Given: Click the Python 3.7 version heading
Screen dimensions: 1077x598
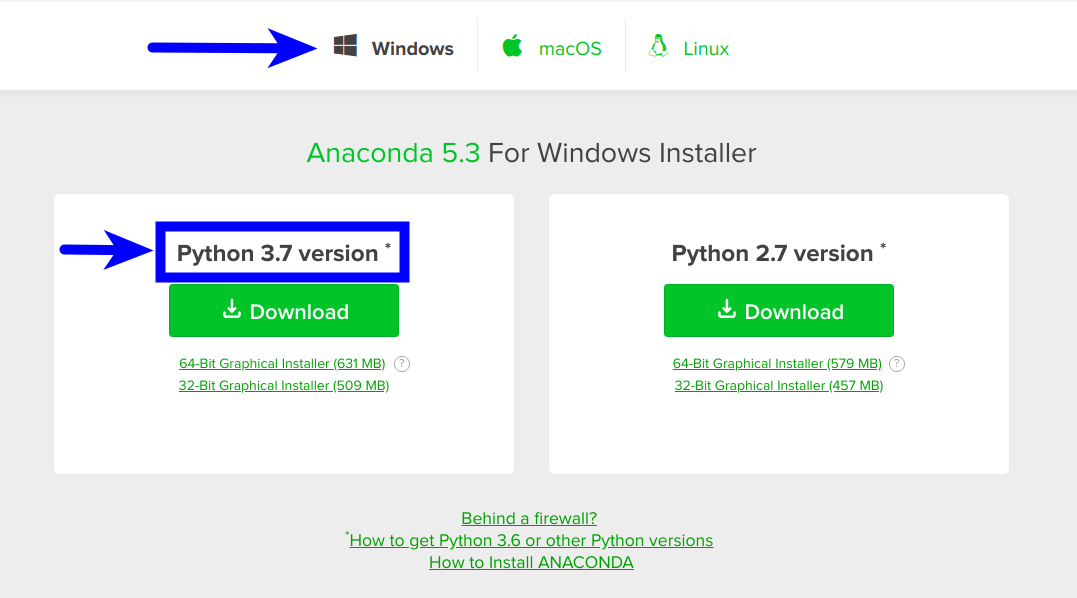Looking at the screenshot, I should tap(278, 254).
